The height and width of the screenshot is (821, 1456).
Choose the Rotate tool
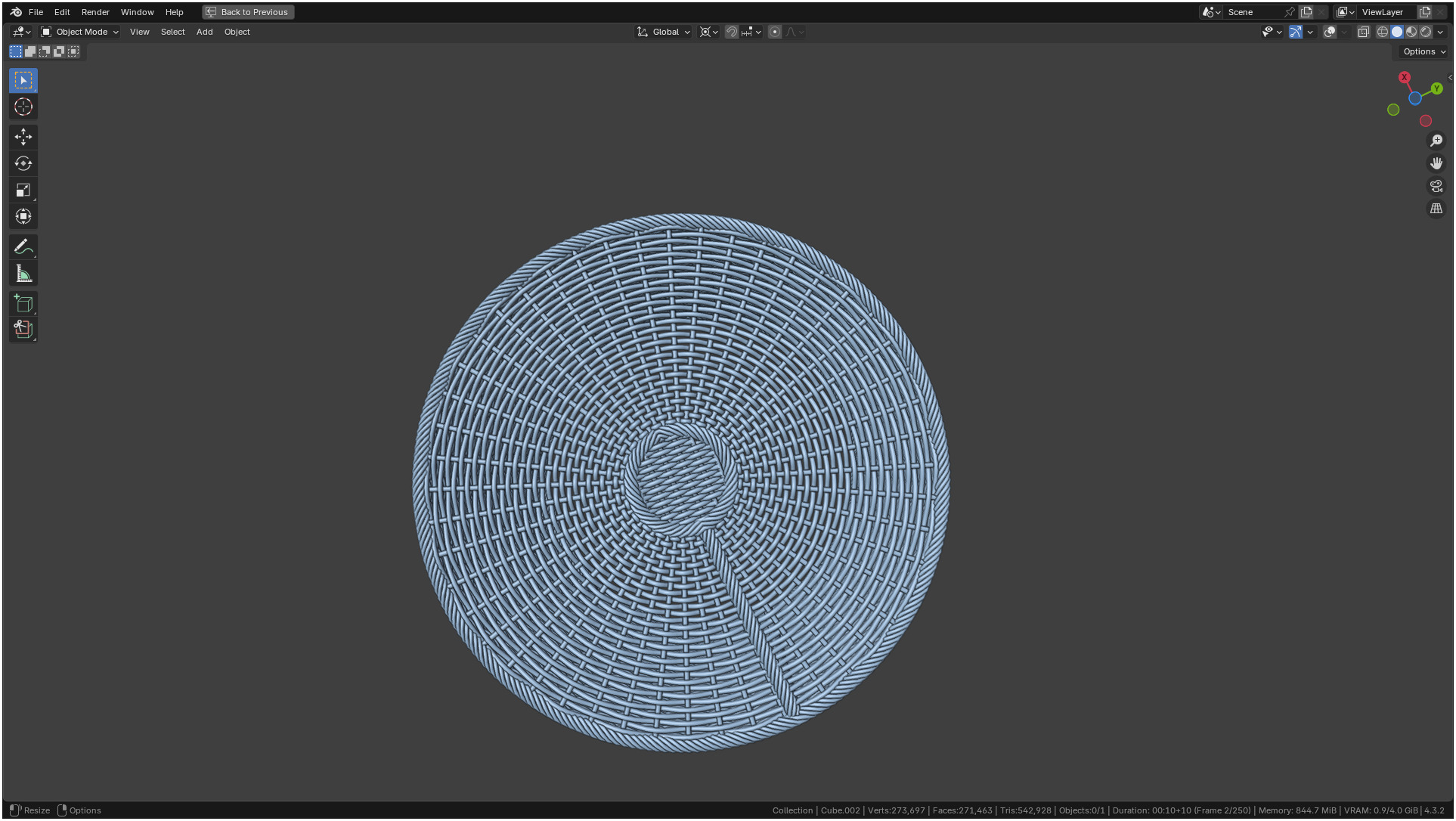tap(23, 163)
